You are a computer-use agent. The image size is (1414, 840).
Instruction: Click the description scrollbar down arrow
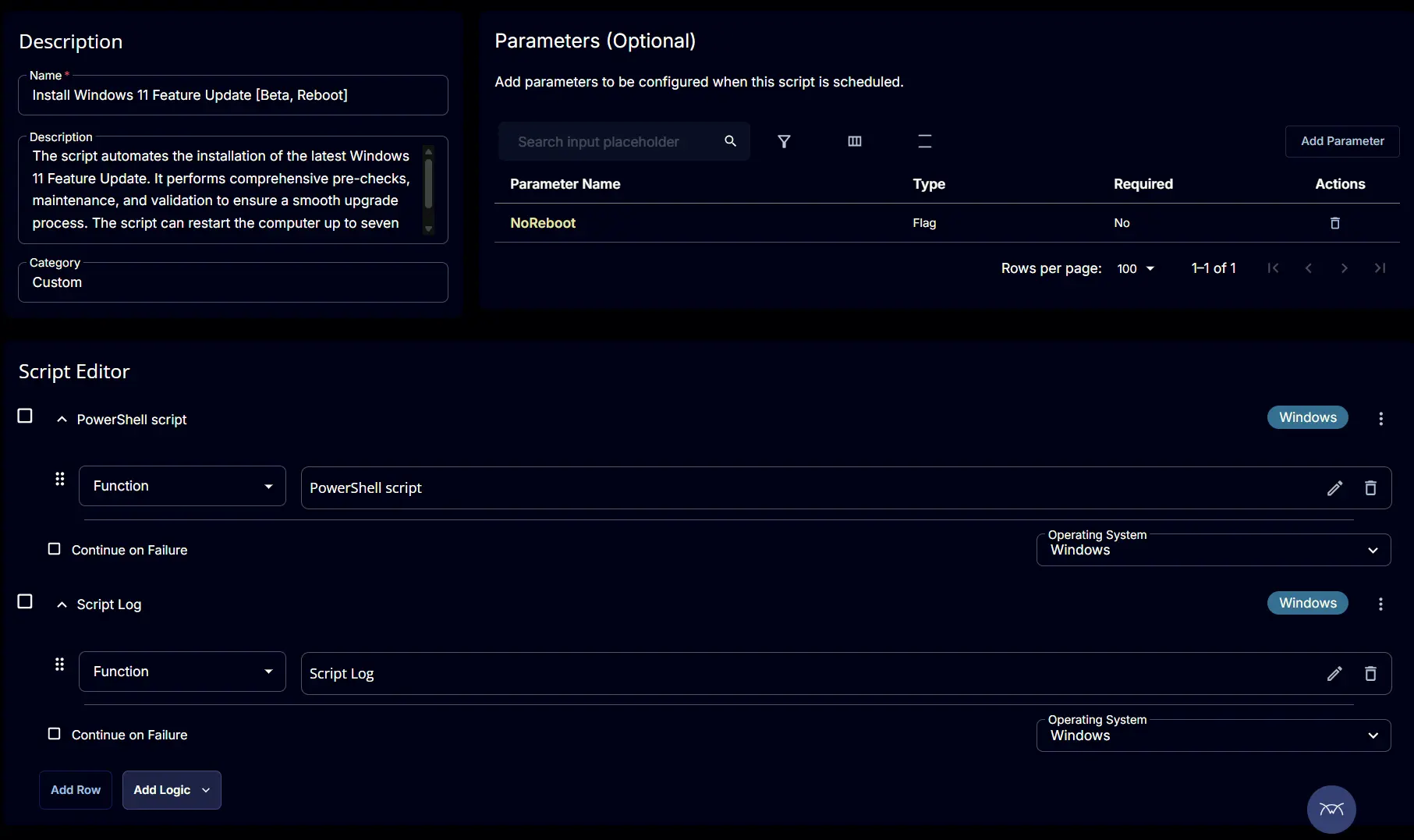428,229
